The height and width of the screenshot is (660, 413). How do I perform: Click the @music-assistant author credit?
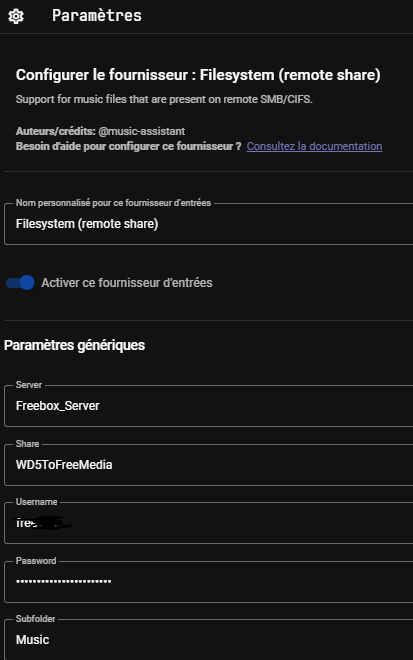point(141,131)
